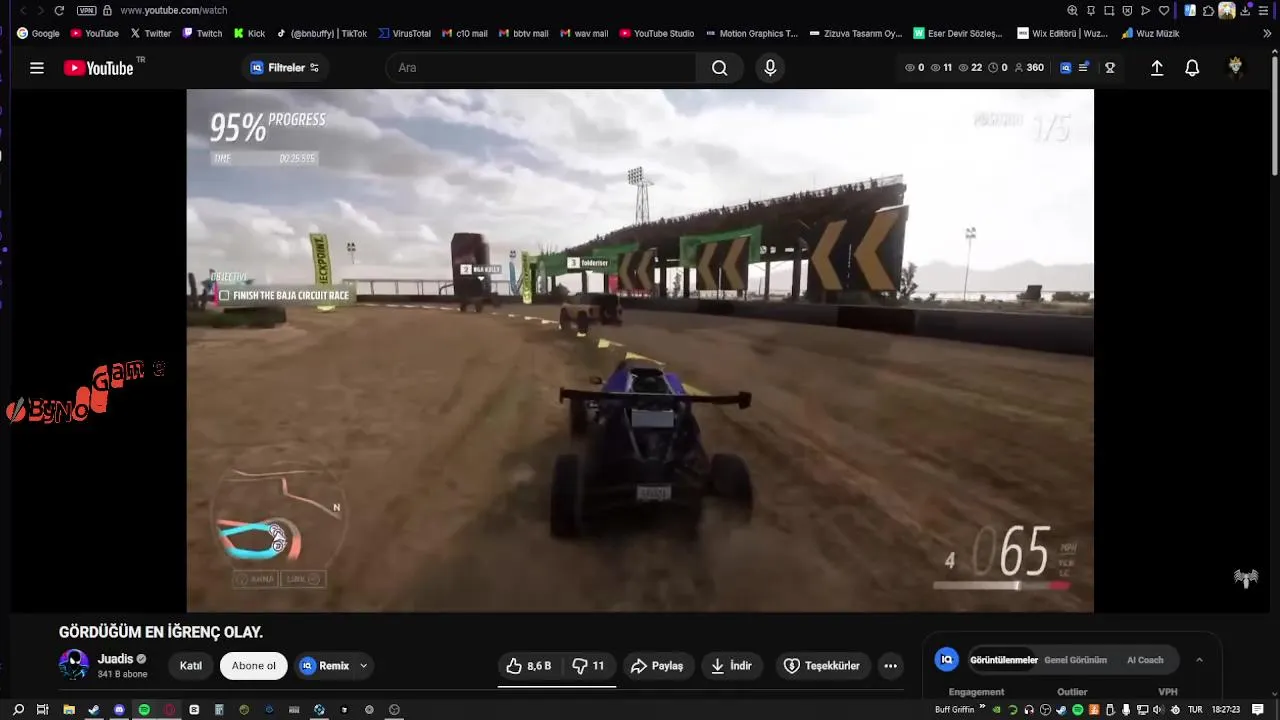Image resolution: width=1280 pixels, height=720 pixels.
Task: Open the Juadis channel name link
Action: 115,659
